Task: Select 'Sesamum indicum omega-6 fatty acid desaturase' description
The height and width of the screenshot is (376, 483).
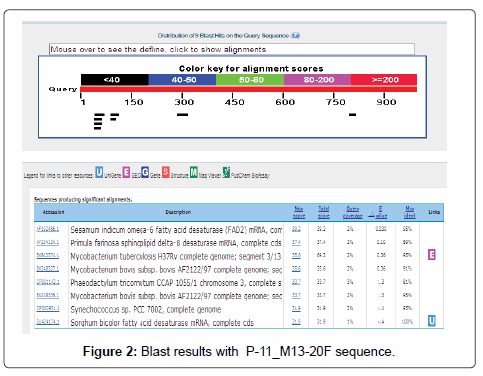Action: pyautogui.click(x=176, y=230)
